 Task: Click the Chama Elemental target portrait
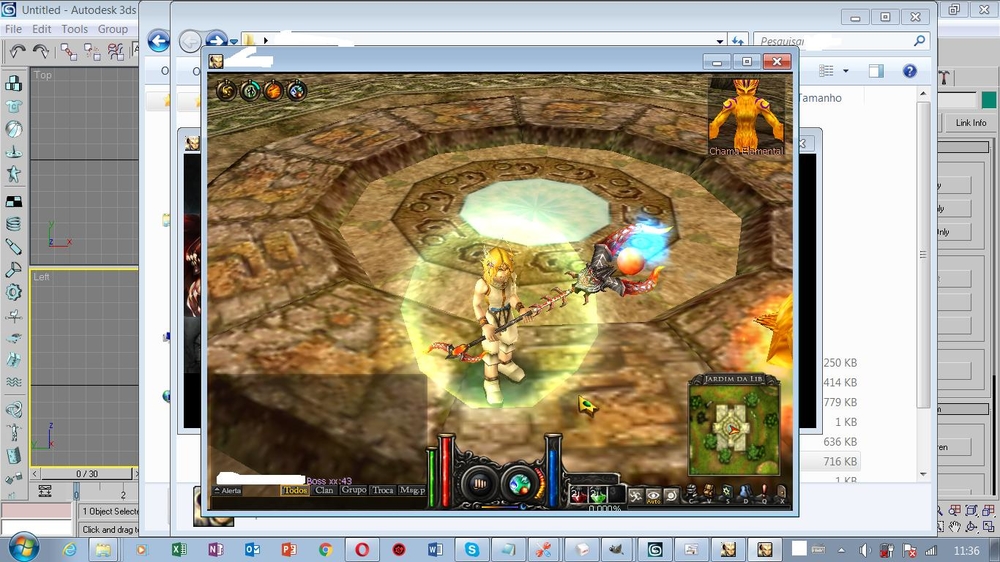click(x=746, y=116)
